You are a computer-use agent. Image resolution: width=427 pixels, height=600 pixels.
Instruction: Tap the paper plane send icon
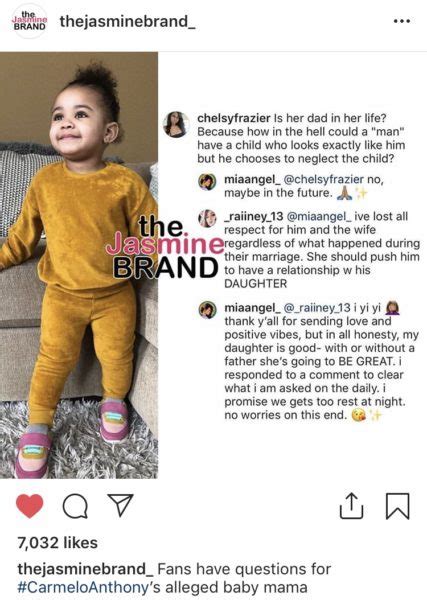coord(121,505)
